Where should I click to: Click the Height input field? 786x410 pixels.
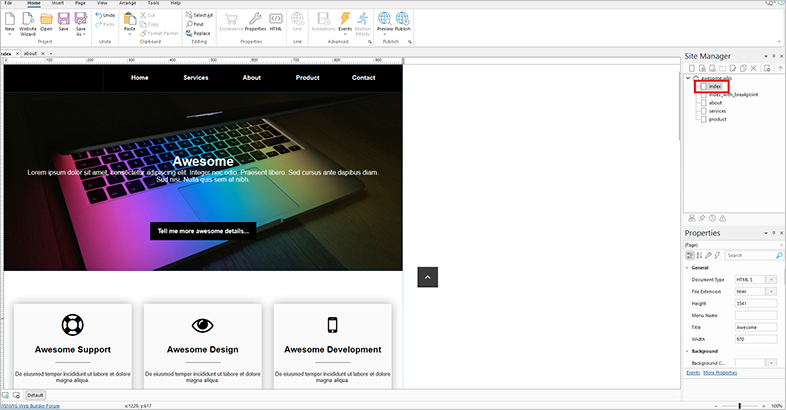[x=755, y=304]
